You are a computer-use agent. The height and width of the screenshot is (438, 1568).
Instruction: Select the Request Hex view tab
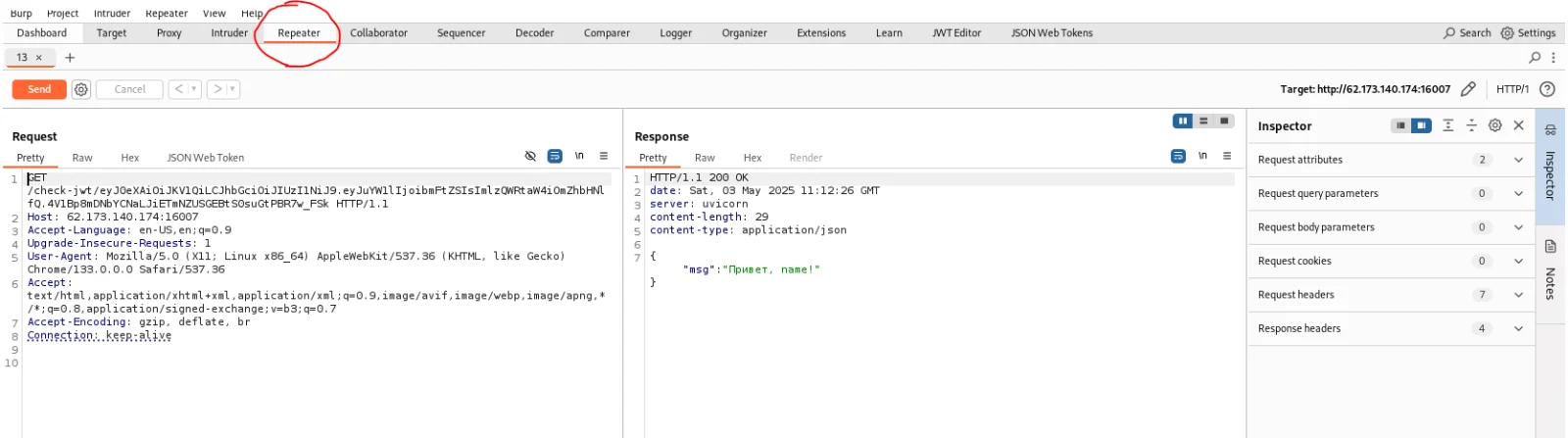tap(130, 158)
